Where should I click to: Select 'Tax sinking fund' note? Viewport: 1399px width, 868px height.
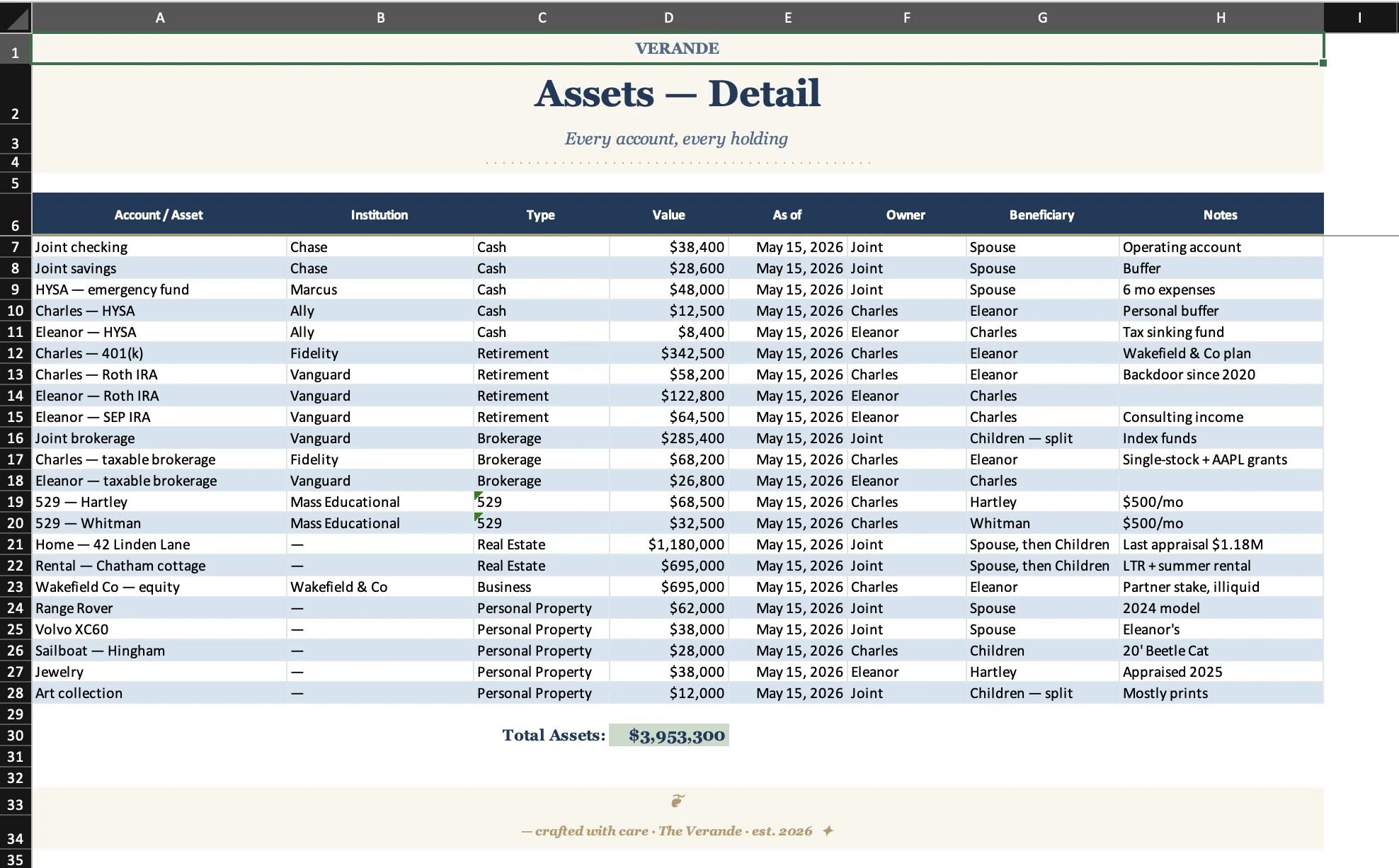pyautogui.click(x=1221, y=332)
